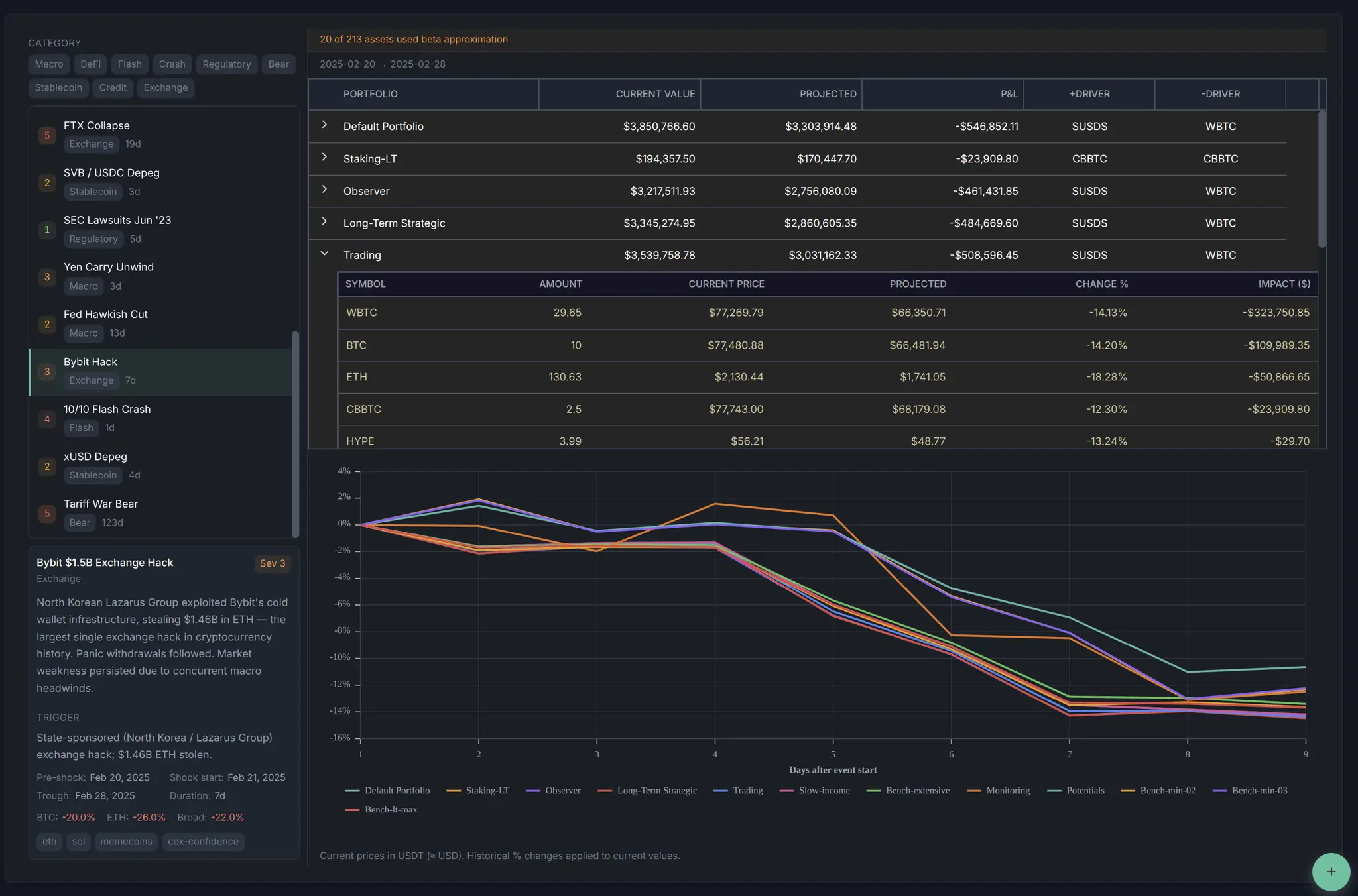Click the ETH holdings row
The height and width of the screenshot is (896, 1358).
coord(828,377)
